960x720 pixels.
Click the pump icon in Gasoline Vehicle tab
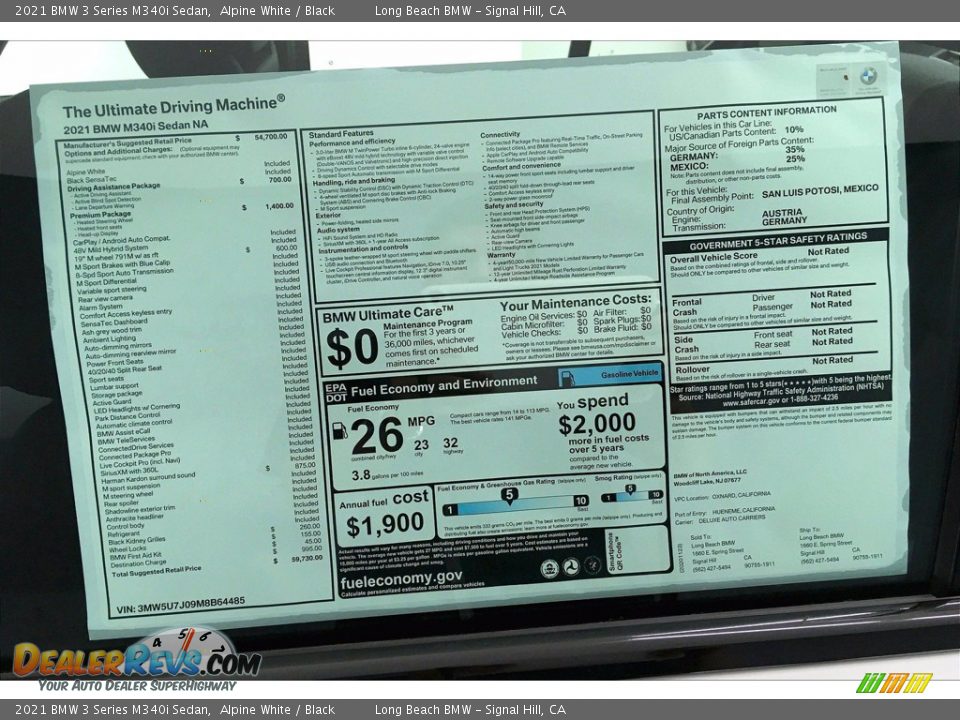(x=568, y=378)
